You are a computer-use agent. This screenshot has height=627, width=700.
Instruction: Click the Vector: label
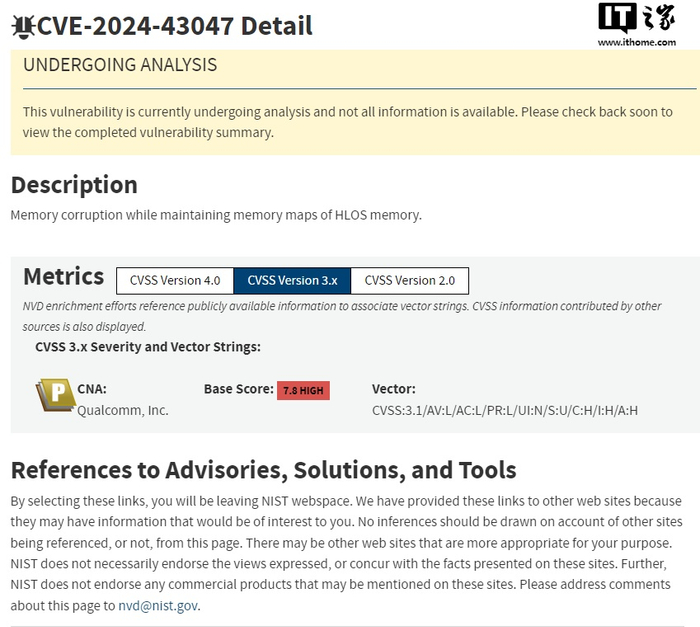[x=393, y=389]
